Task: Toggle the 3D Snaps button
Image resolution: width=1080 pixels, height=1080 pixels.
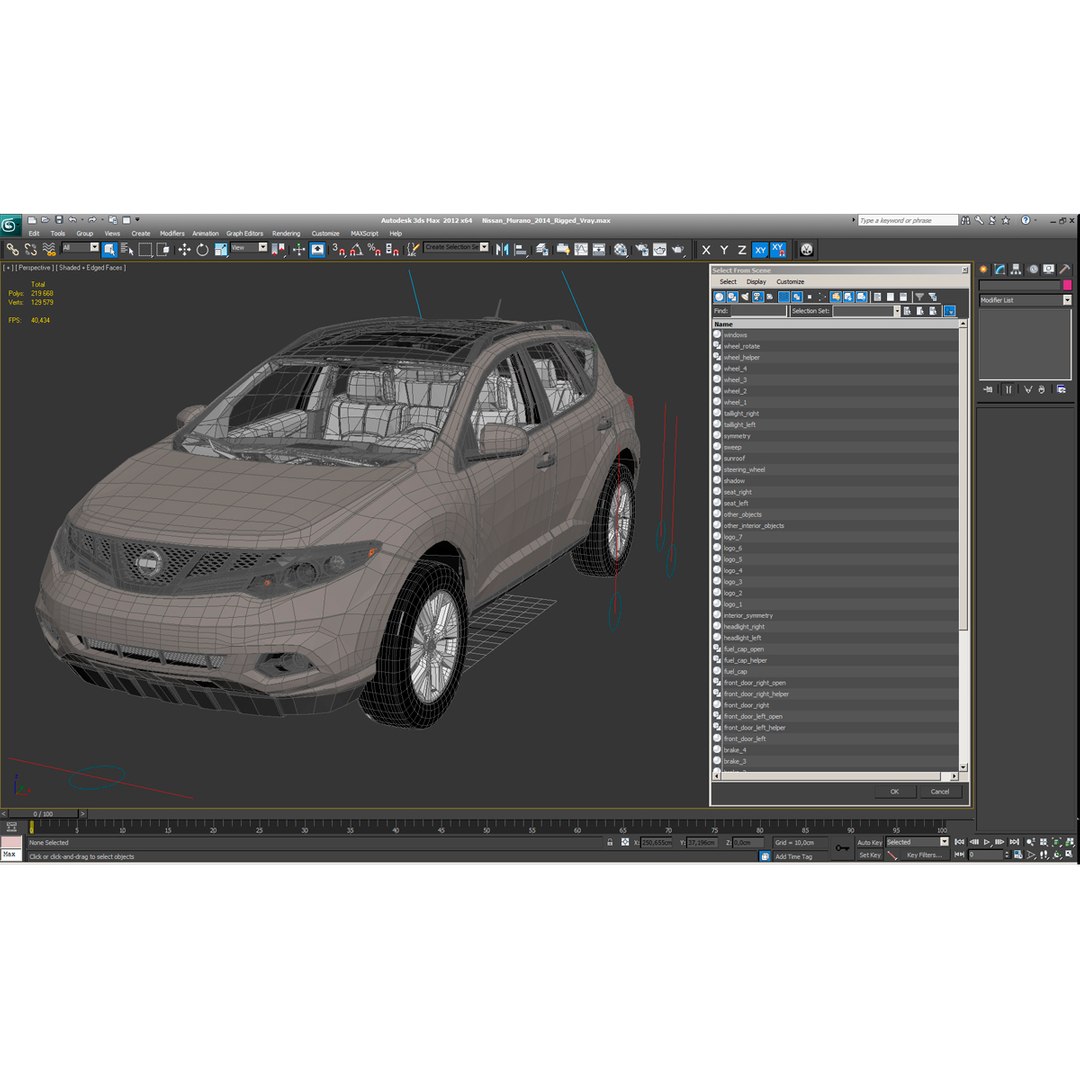Action: coord(338,250)
